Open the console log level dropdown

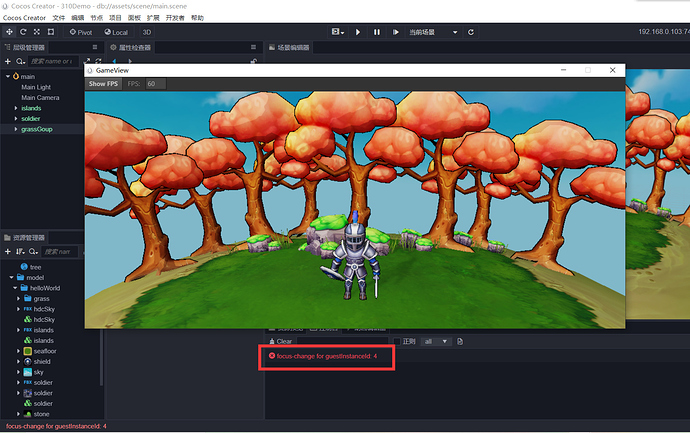tap(436, 341)
